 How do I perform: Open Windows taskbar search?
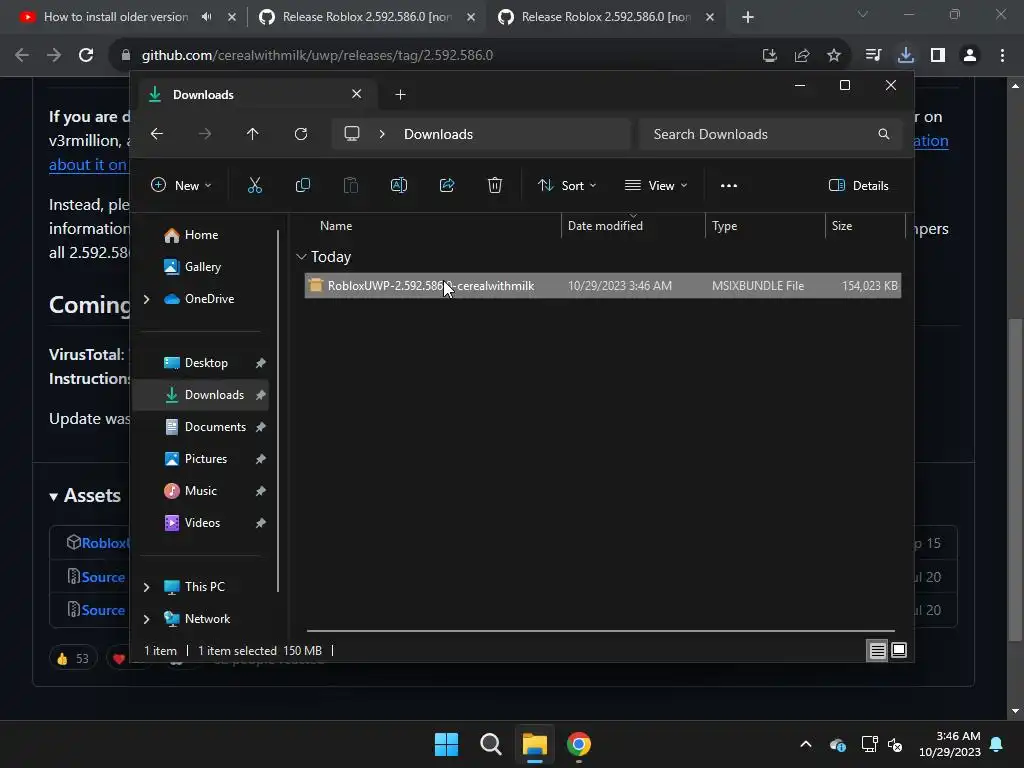(x=490, y=744)
